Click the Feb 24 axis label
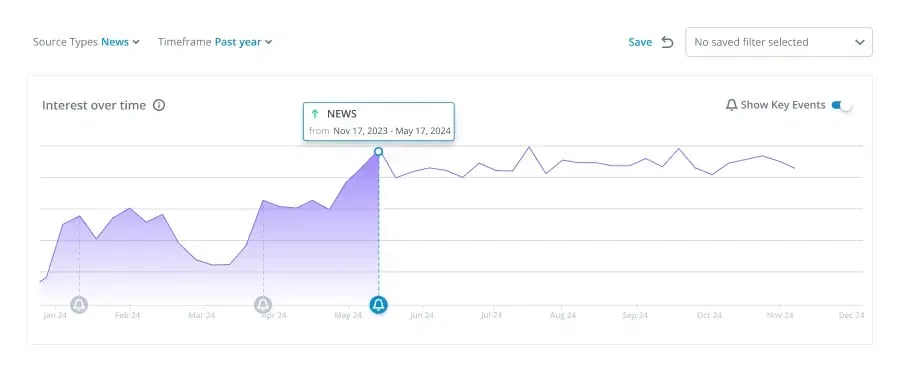The image size is (900, 372). pyautogui.click(x=127, y=315)
